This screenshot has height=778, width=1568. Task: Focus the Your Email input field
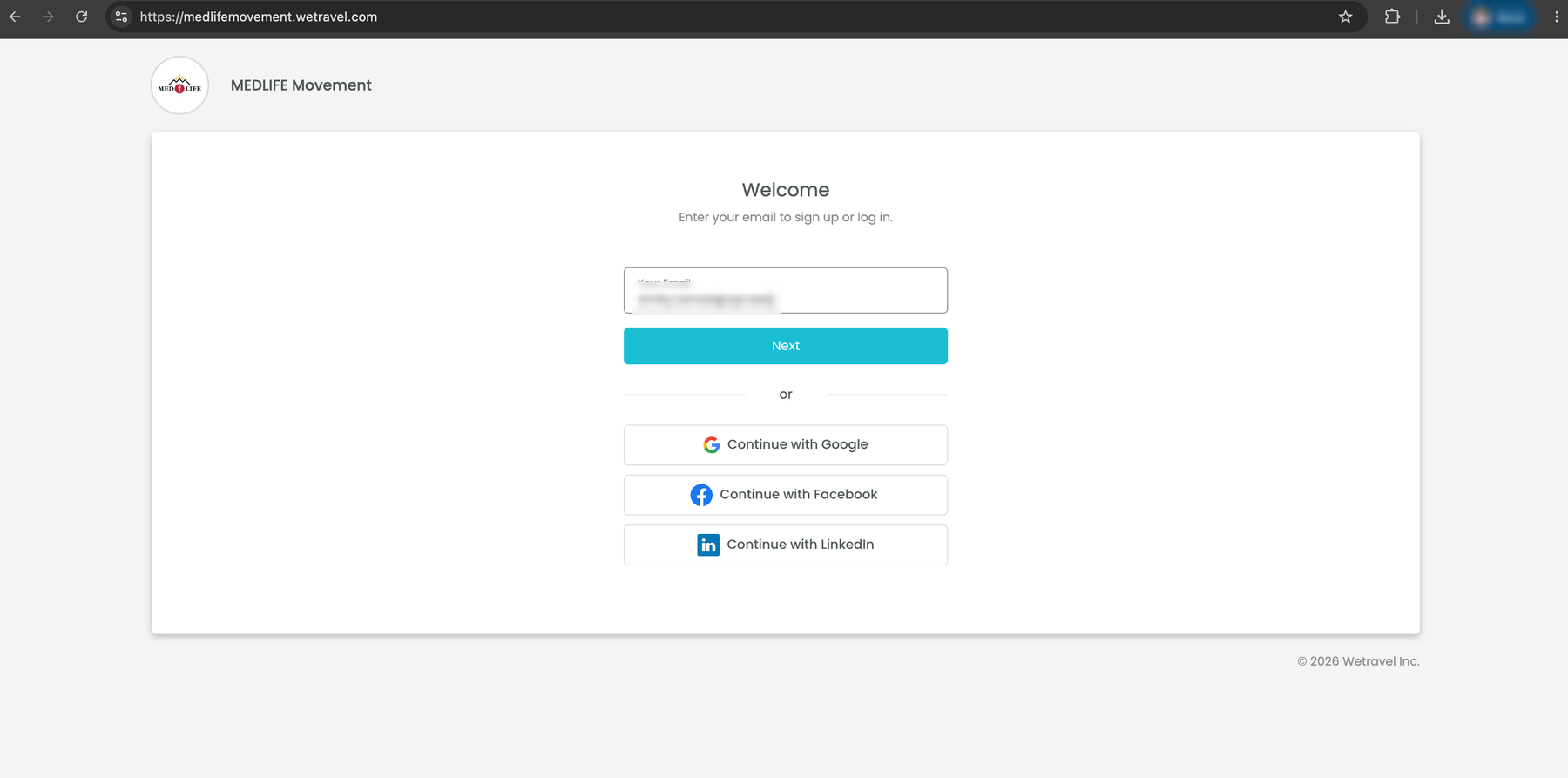(786, 290)
